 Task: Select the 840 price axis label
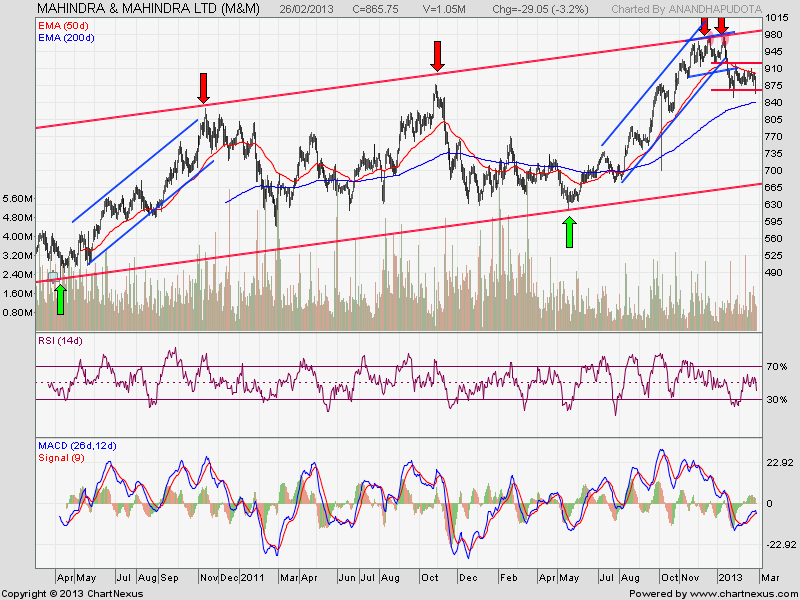(x=774, y=103)
